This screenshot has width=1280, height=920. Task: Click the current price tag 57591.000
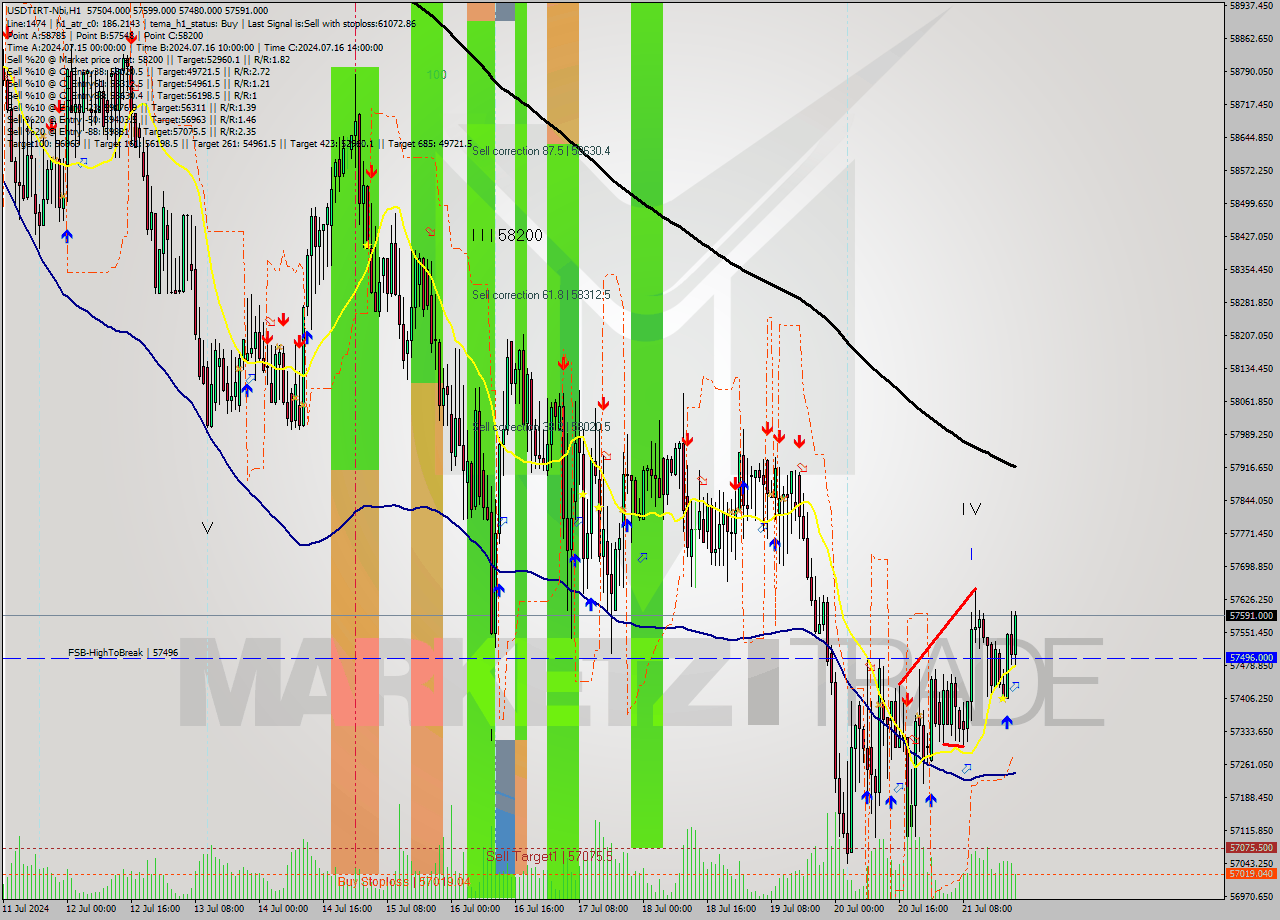[1250, 616]
